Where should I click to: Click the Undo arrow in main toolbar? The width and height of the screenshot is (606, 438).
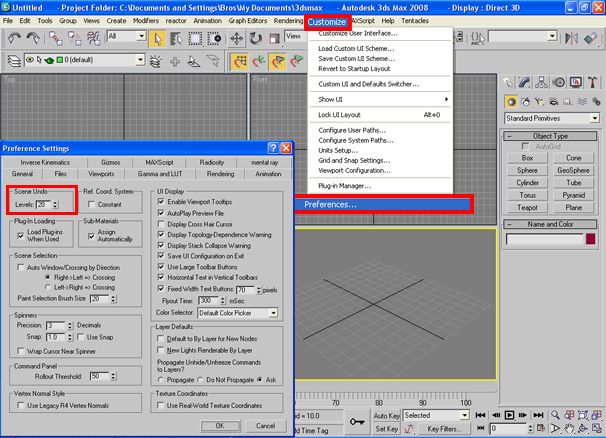coord(15,38)
